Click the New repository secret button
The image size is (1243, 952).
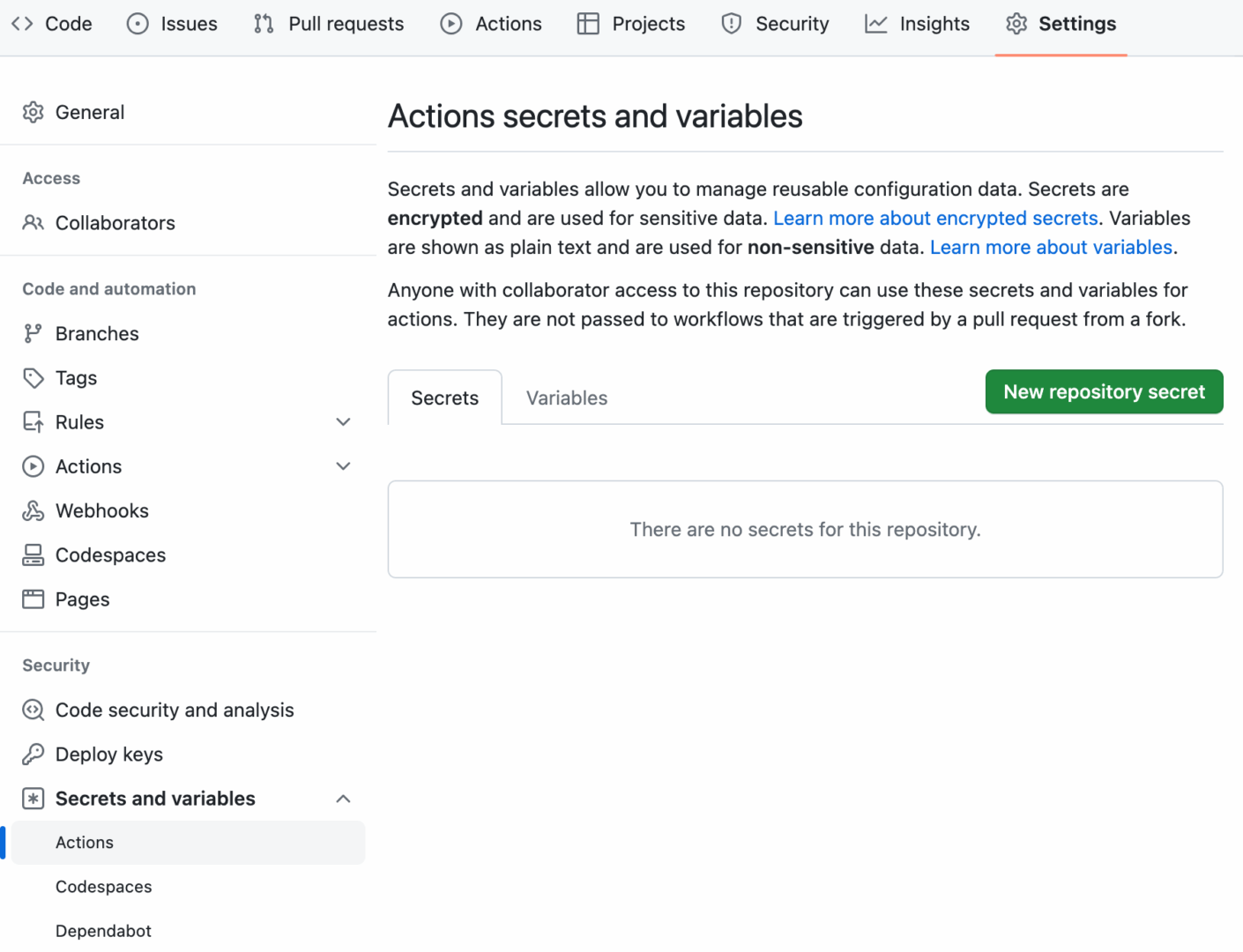[1104, 391]
